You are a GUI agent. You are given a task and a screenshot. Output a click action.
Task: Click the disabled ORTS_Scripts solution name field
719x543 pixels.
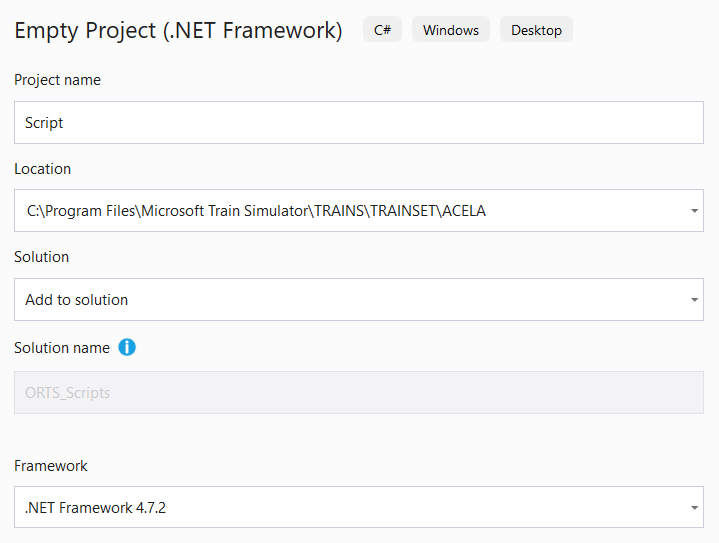[358, 393]
